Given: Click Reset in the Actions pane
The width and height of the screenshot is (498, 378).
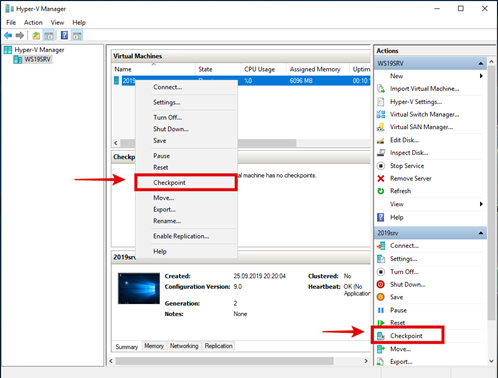Looking at the screenshot, I should tap(398, 323).
